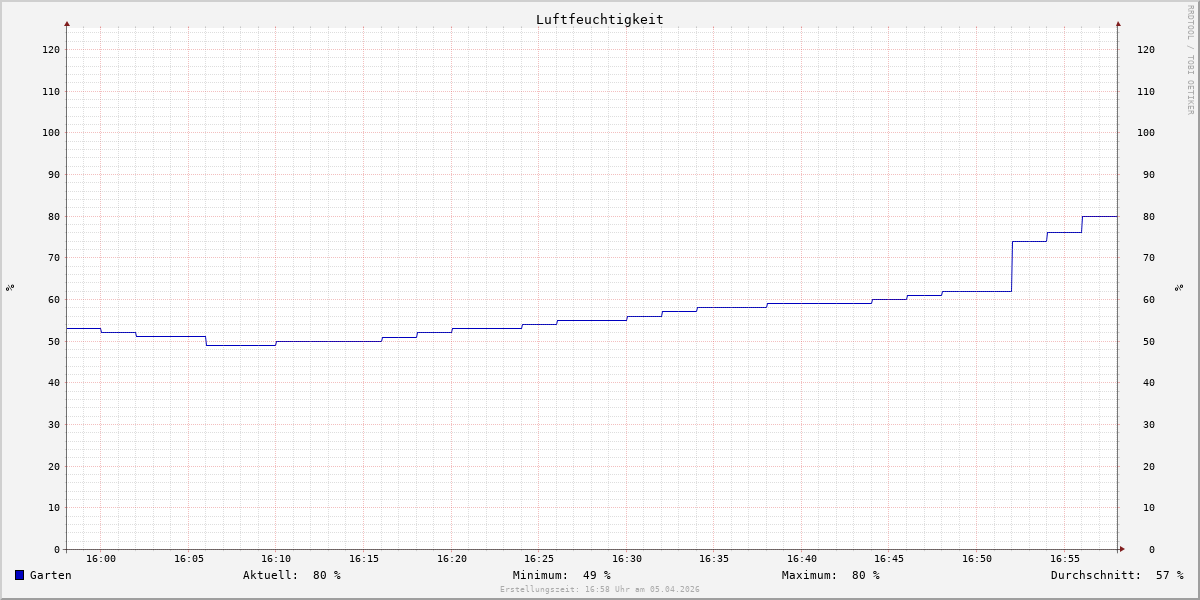This screenshot has height=600, width=1200.
Task: Click the blue Garten legend color square
Action: [19, 575]
